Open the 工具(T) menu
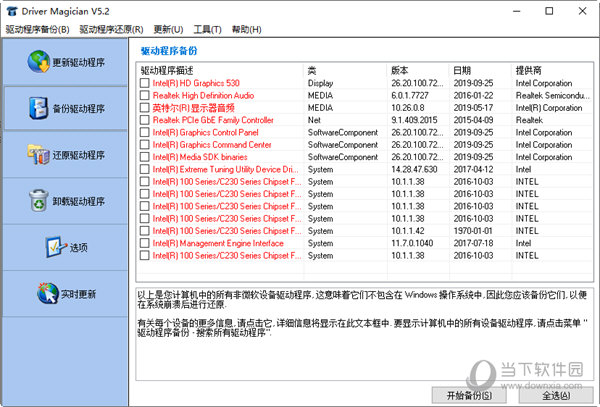 click(207, 29)
